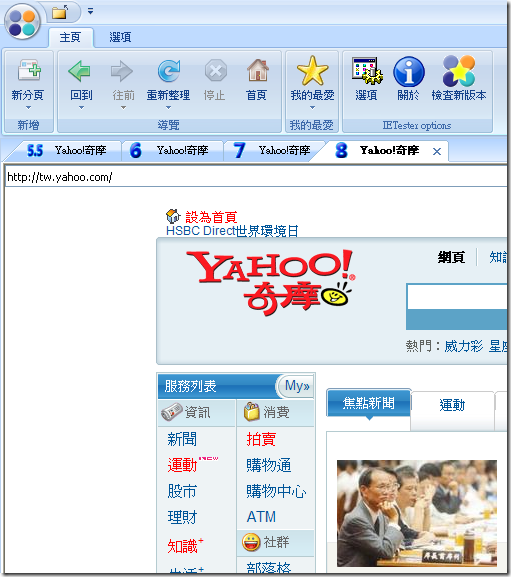
Task: Open the 威力彩 hot search link
Action: point(464,346)
